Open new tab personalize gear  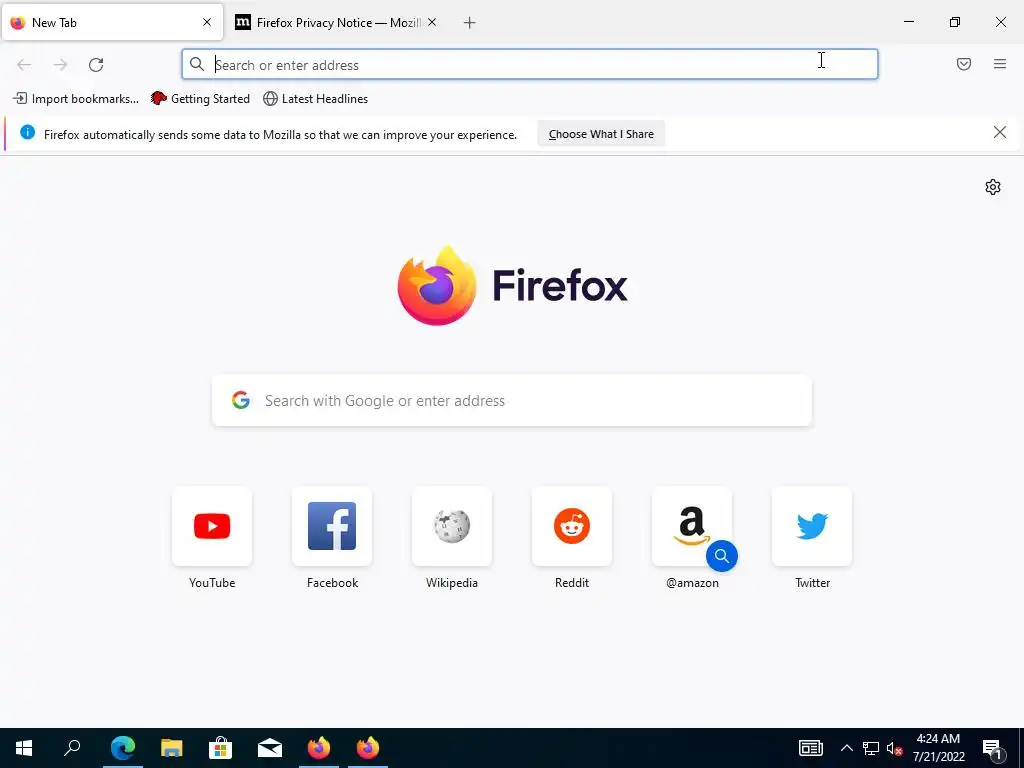993,187
